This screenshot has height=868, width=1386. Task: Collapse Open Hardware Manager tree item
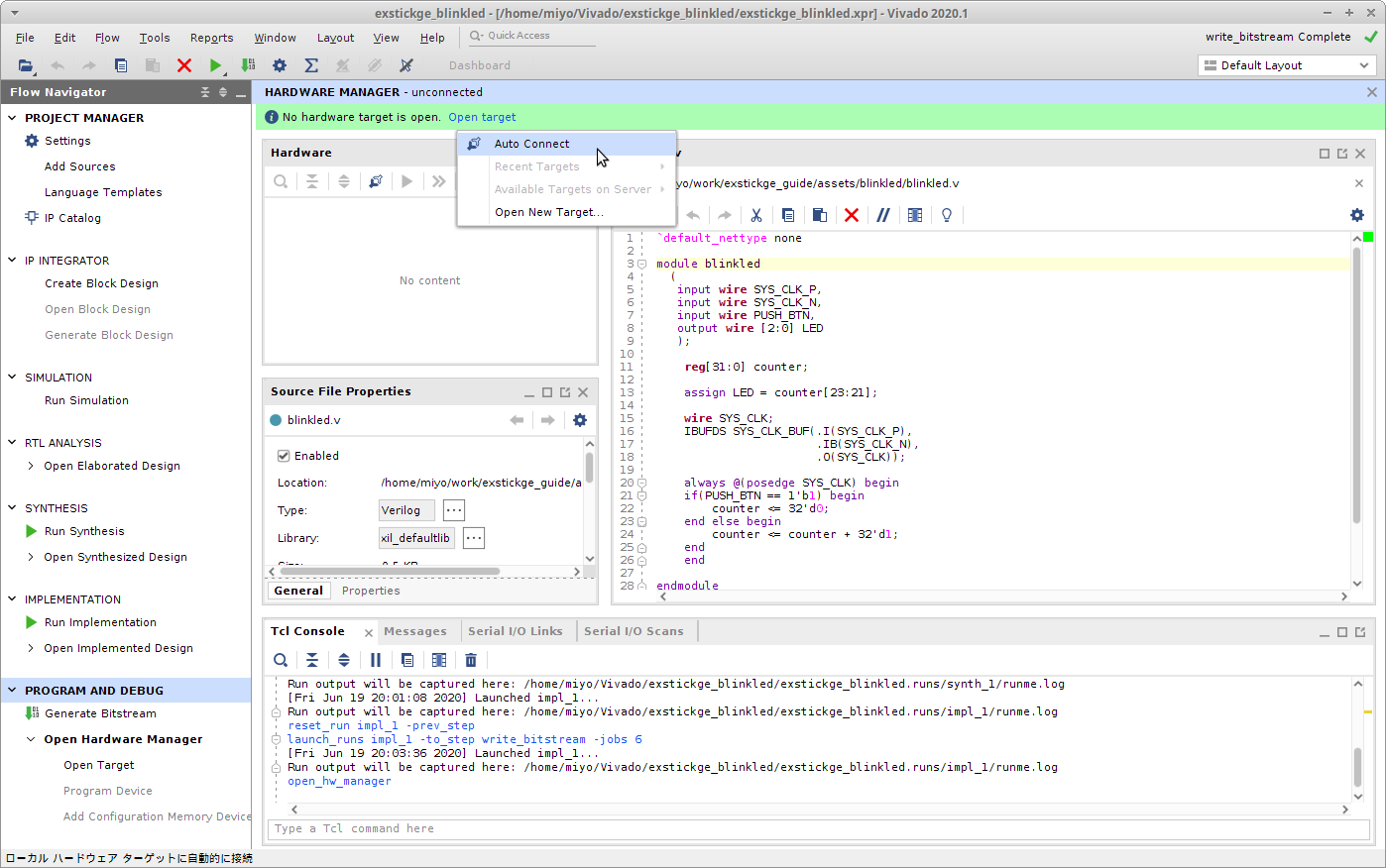click(x=31, y=739)
